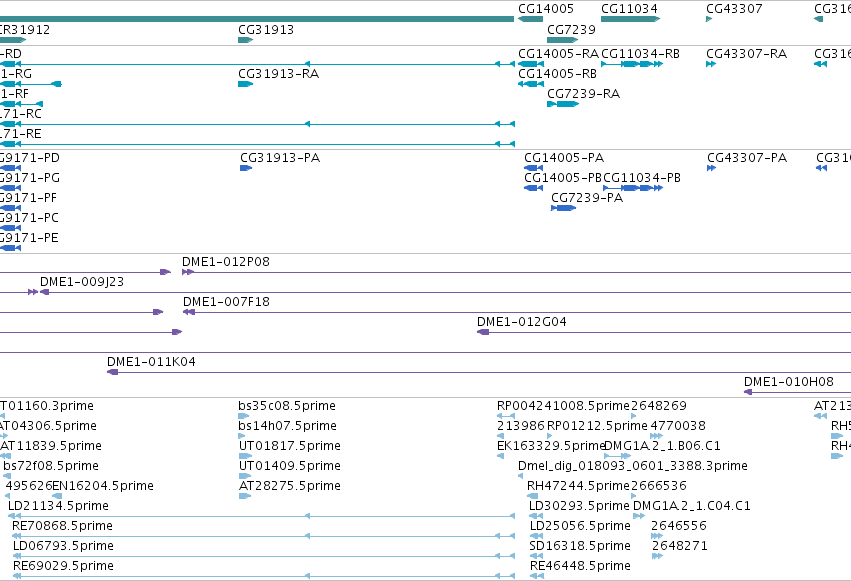Viewport: 851px width, 581px height.
Task: Click the G9171-PC protein label
Action: click(x=29, y=218)
